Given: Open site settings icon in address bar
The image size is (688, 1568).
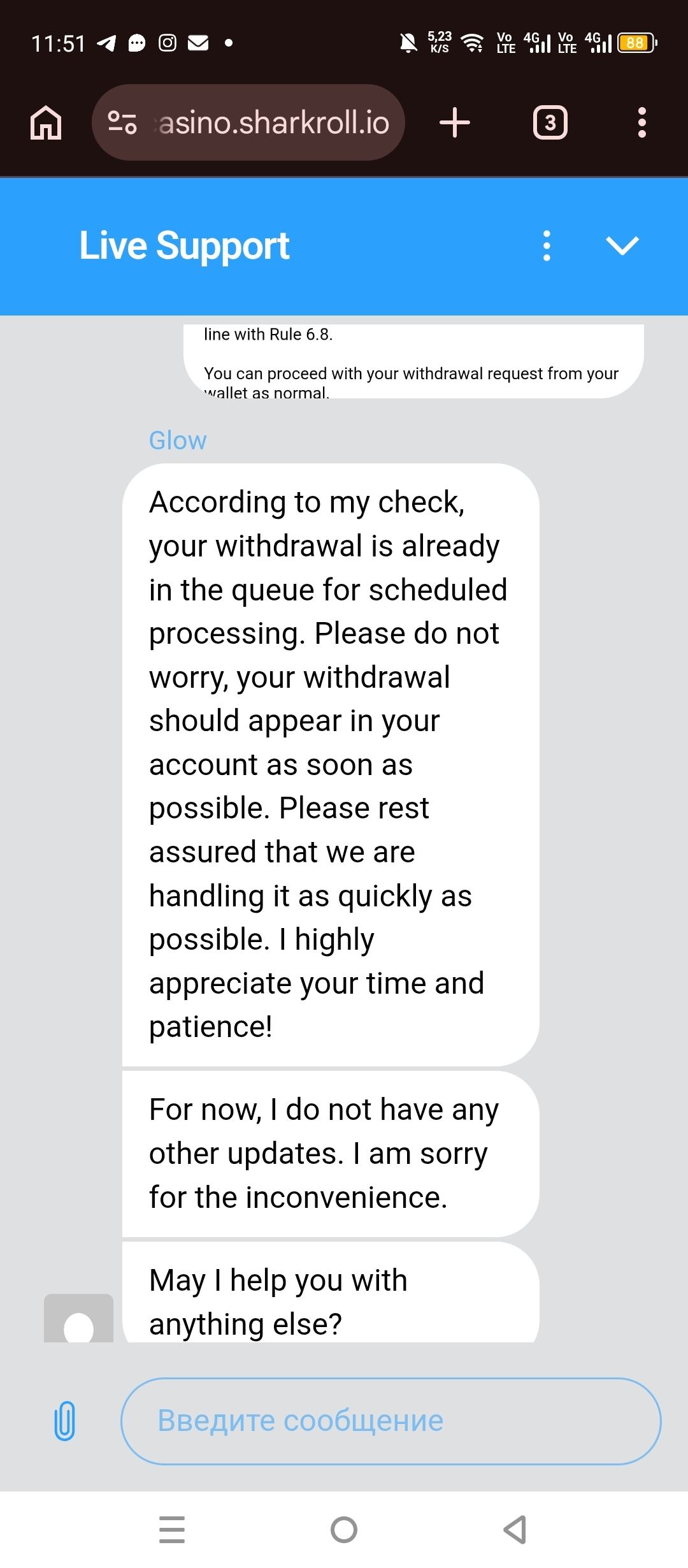Looking at the screenshot, I should 122,122.
